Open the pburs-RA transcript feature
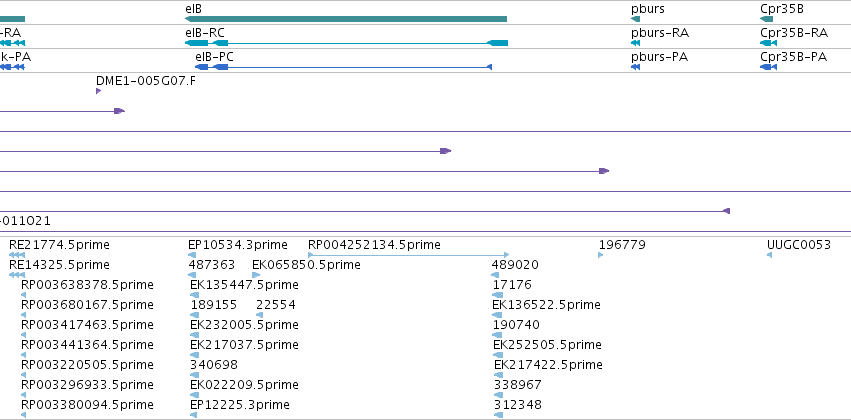The image size is (851, 420). 636,43
